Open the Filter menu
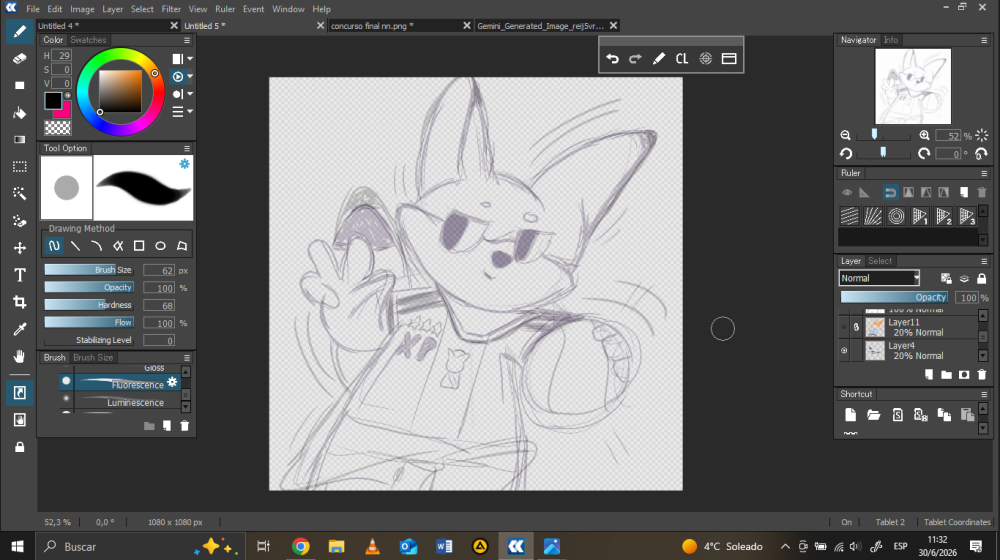The width and height of the screenshot is (1000, 560). coord(171,9)
